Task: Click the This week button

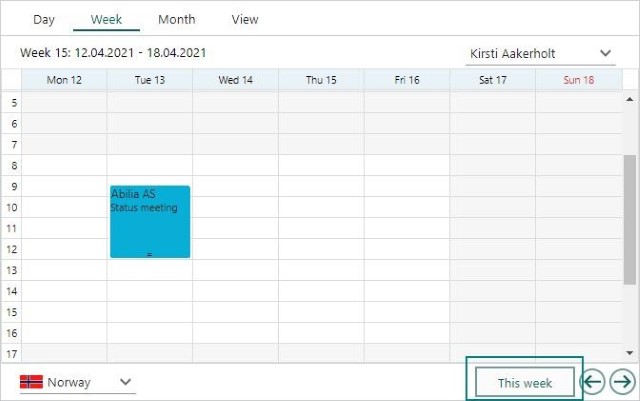Action: coord(525,383)
